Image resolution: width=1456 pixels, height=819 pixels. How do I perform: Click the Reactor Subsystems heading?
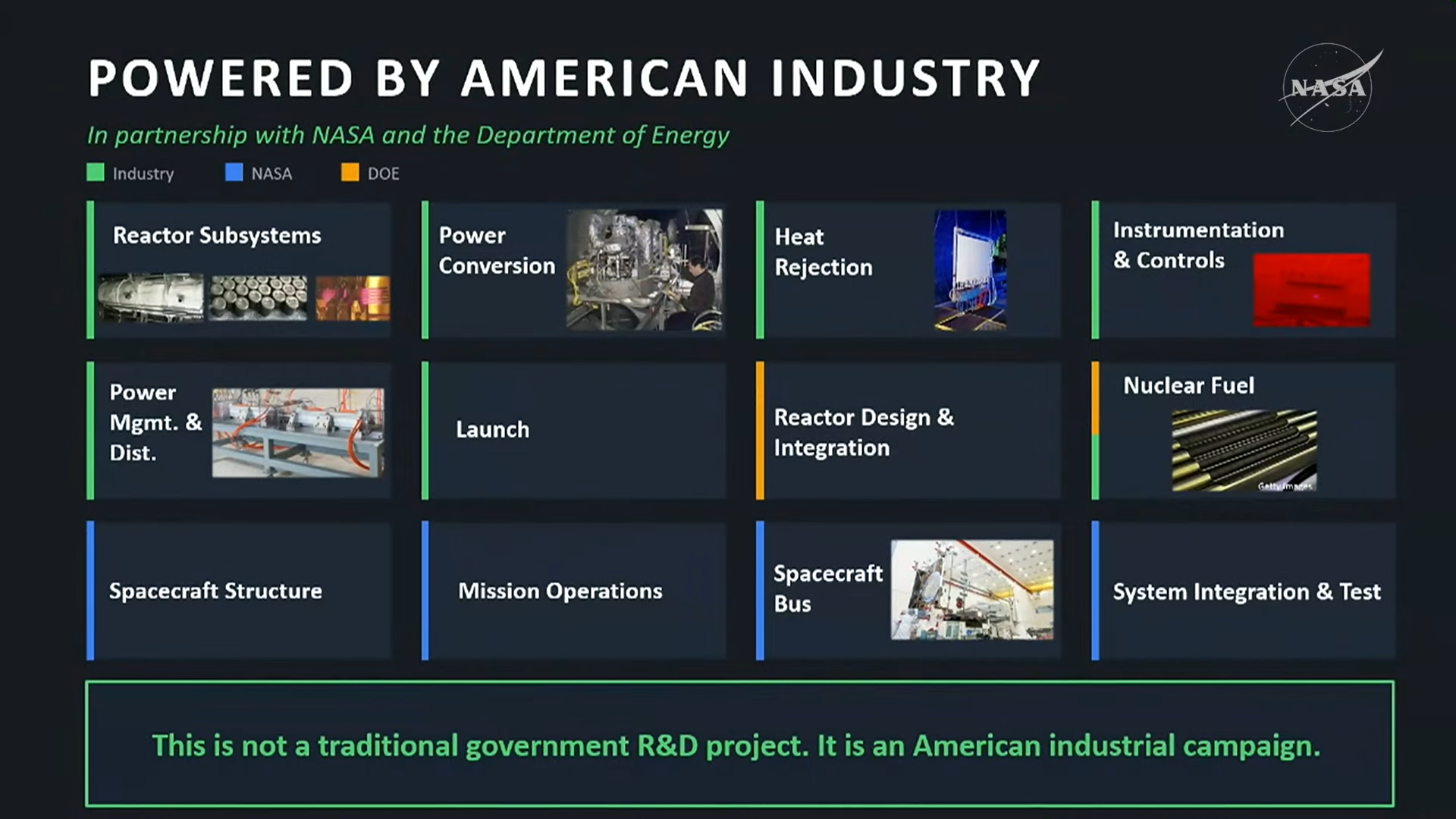pos(217,236)
